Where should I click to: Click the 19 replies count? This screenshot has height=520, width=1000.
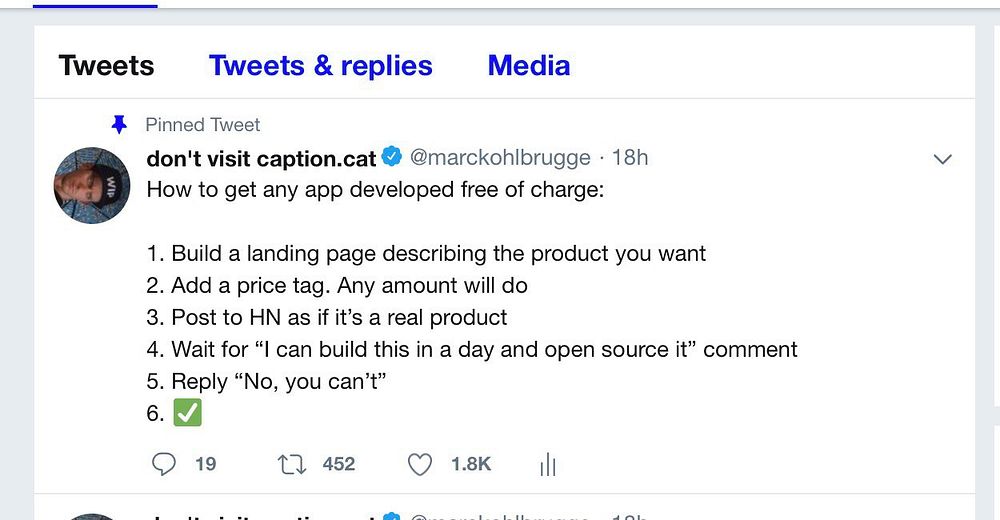pos(205,464)
